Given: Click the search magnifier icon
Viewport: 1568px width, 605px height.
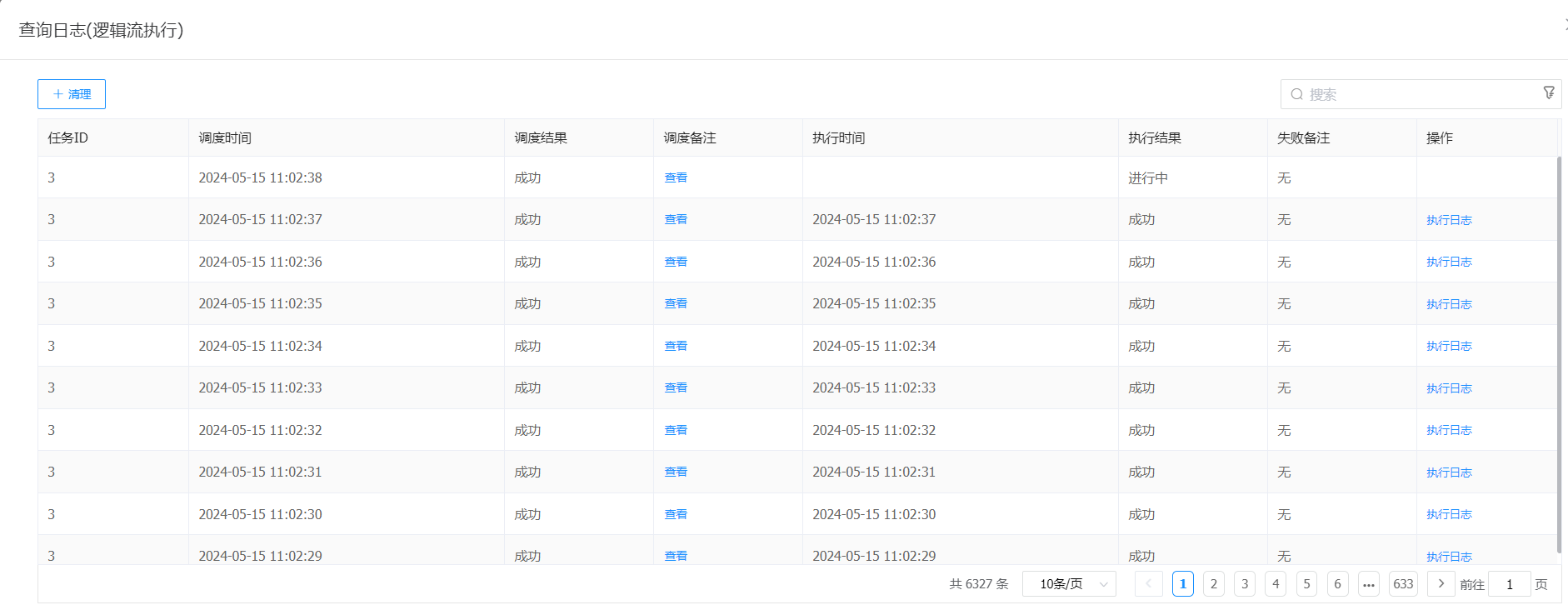Looking at the screenshot, I should [1296, 94].
